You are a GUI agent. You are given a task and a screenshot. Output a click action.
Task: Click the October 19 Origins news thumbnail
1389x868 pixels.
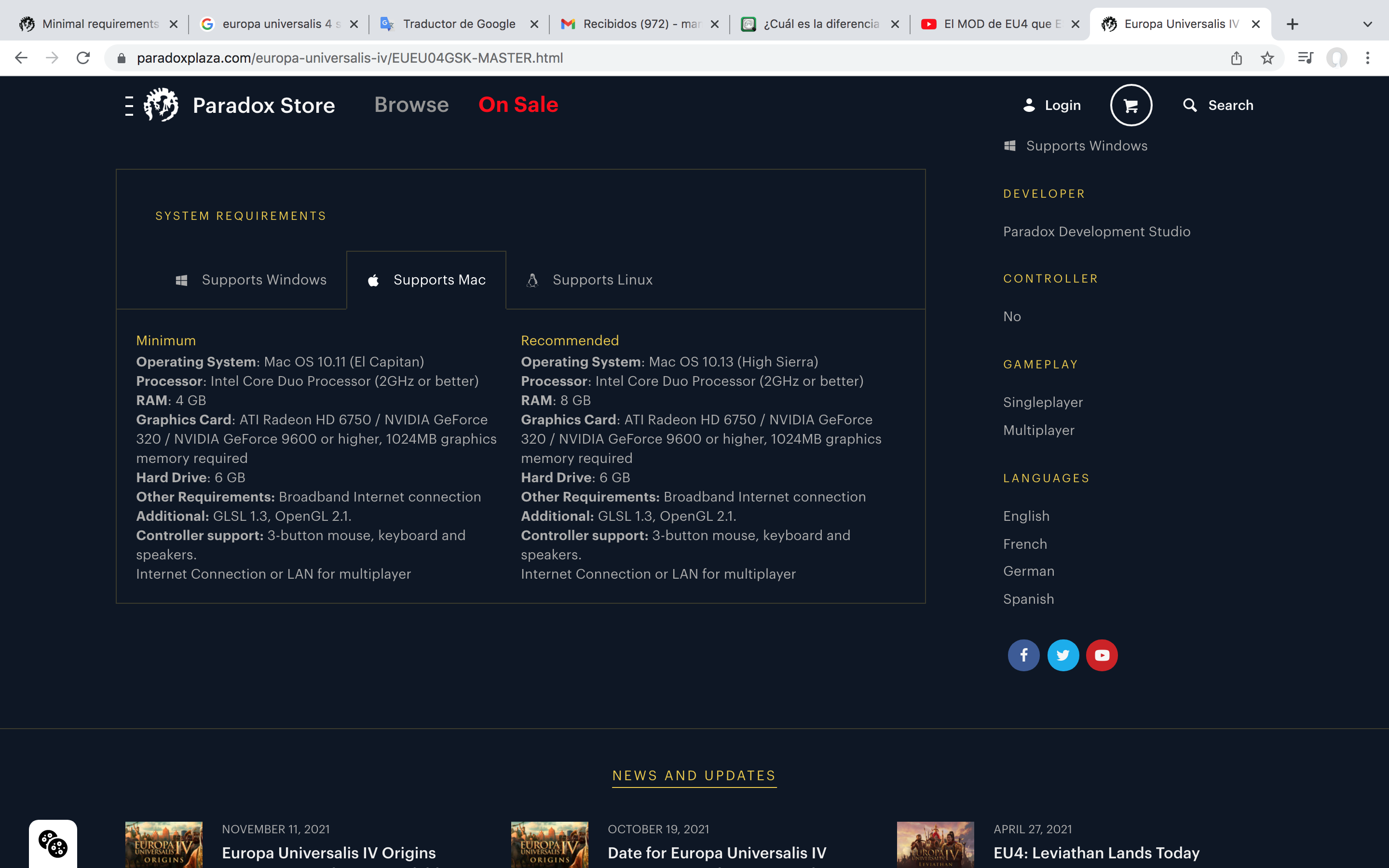(549, 844)
